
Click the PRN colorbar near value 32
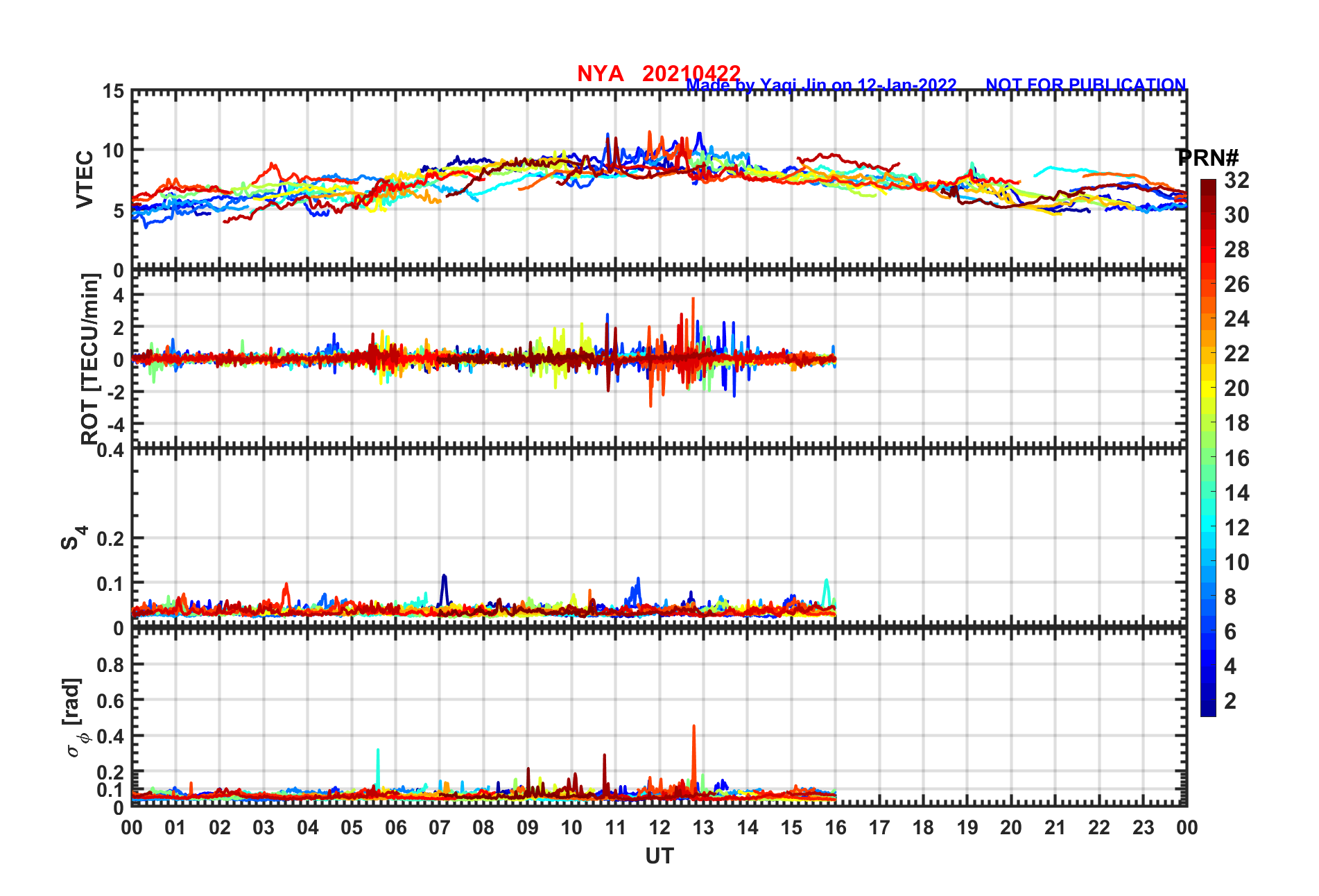(x=1208, y=182)
